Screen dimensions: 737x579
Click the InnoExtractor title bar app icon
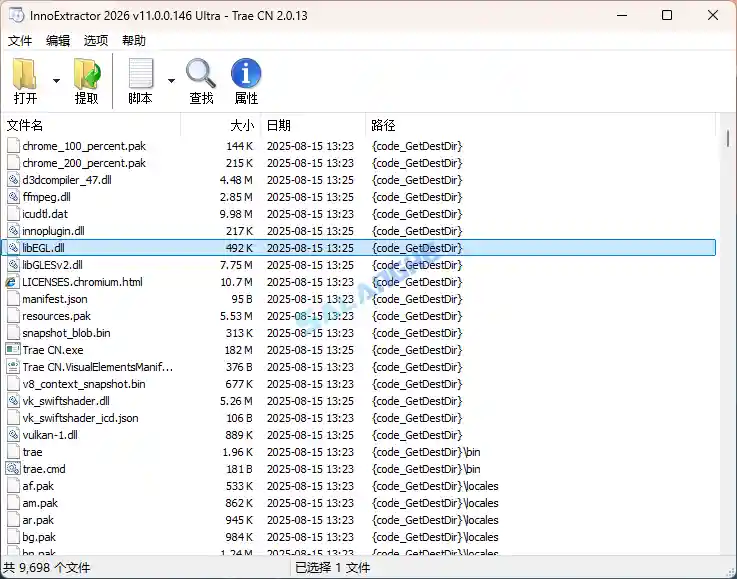pos(16,15)
